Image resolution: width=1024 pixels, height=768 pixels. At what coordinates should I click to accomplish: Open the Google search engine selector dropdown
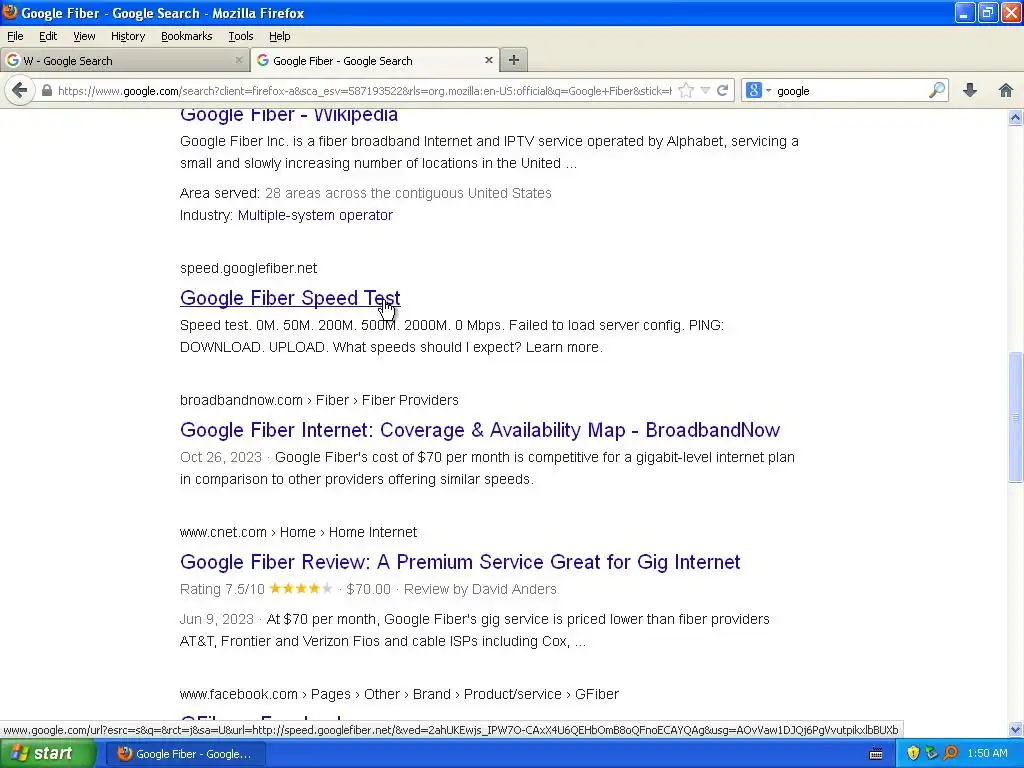758,91
